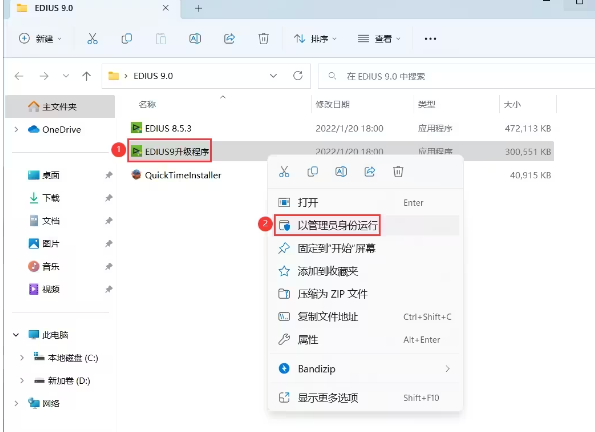The image size is (595, 432).
Task: Click the Cut icon in the Explorer toolbar
Action: (92, 39)
